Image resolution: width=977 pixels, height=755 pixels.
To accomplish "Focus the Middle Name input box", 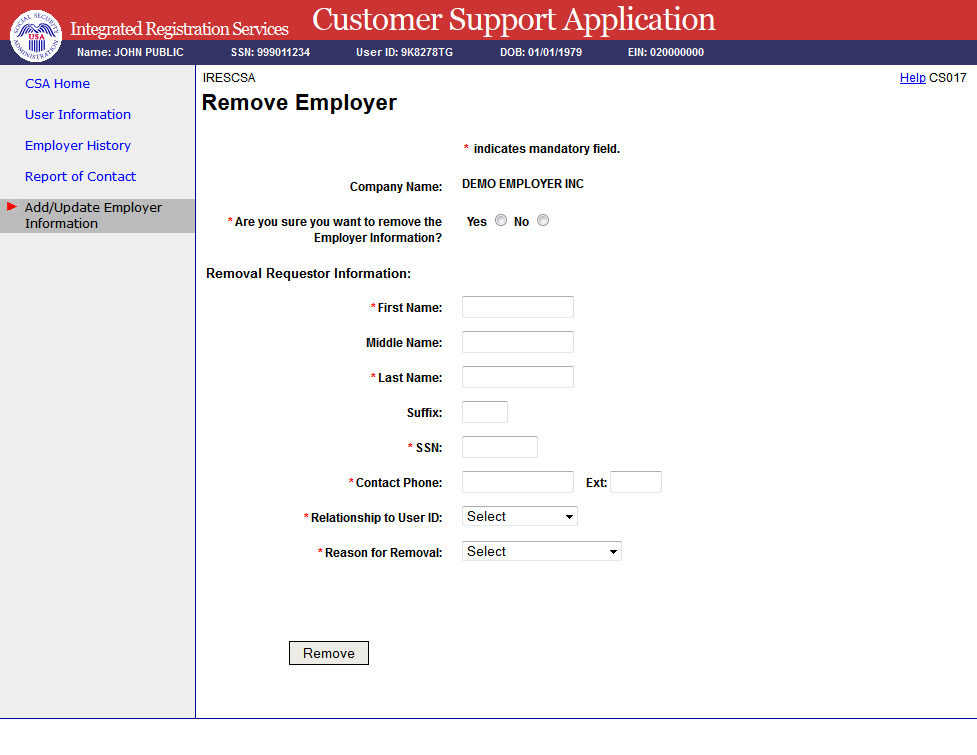I will (x=517, y=342).
